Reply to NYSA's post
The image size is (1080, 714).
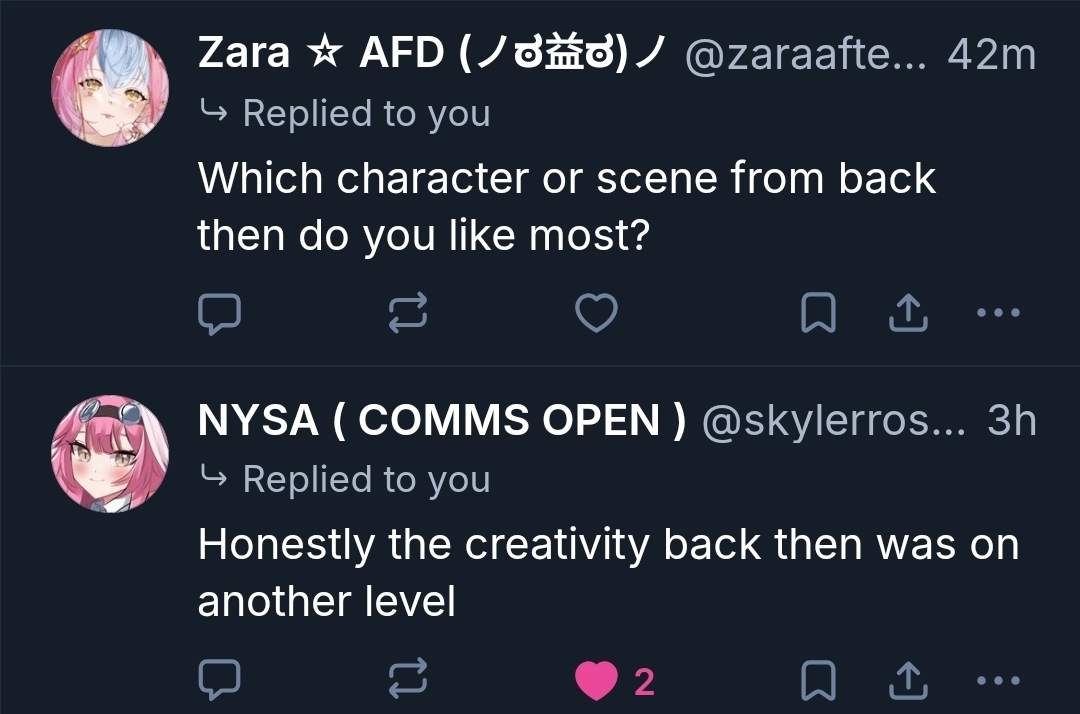(x=219, y=681)
